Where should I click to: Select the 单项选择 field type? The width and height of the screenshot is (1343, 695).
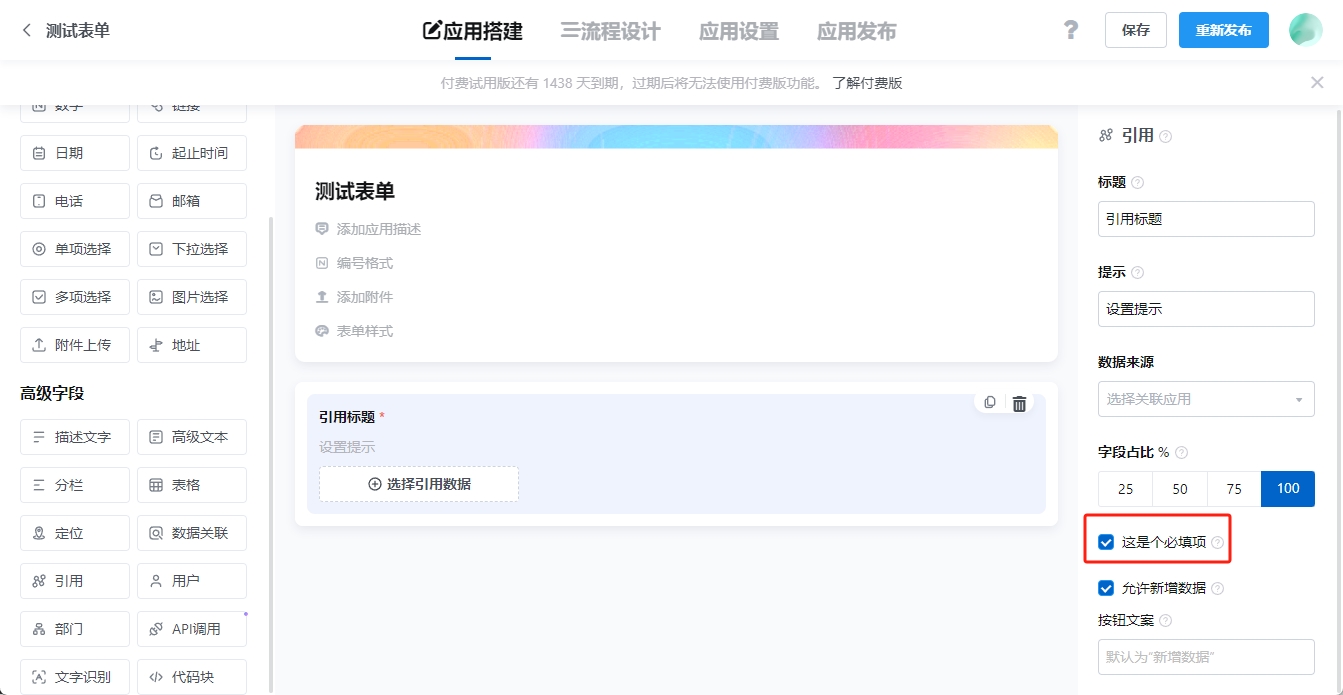[x=74, y=248]
